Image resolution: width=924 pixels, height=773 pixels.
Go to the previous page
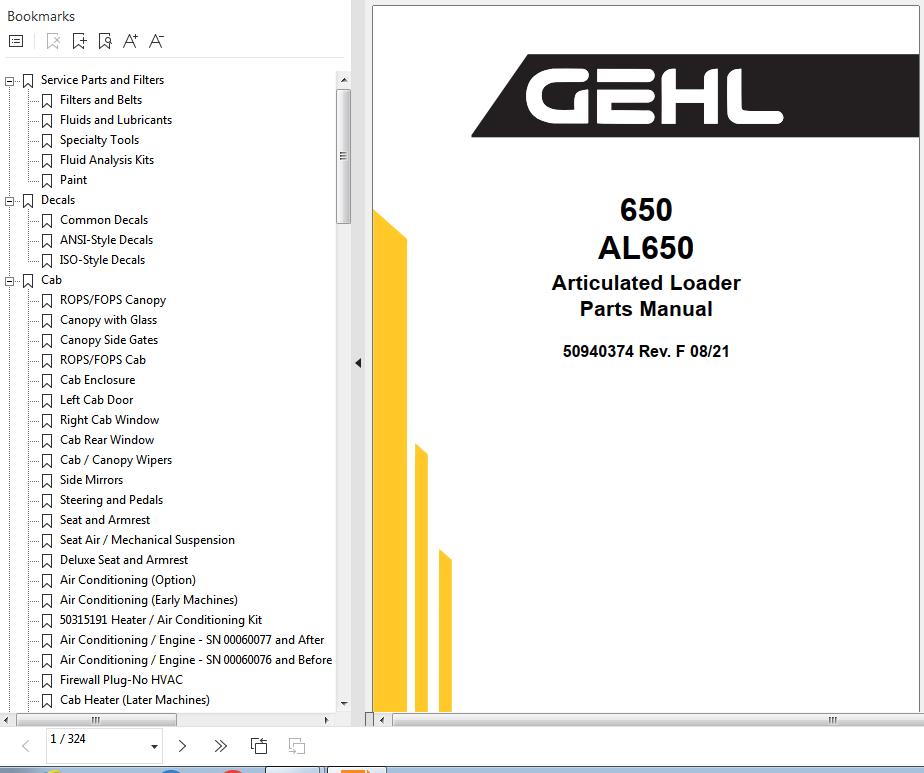point(26,746)
